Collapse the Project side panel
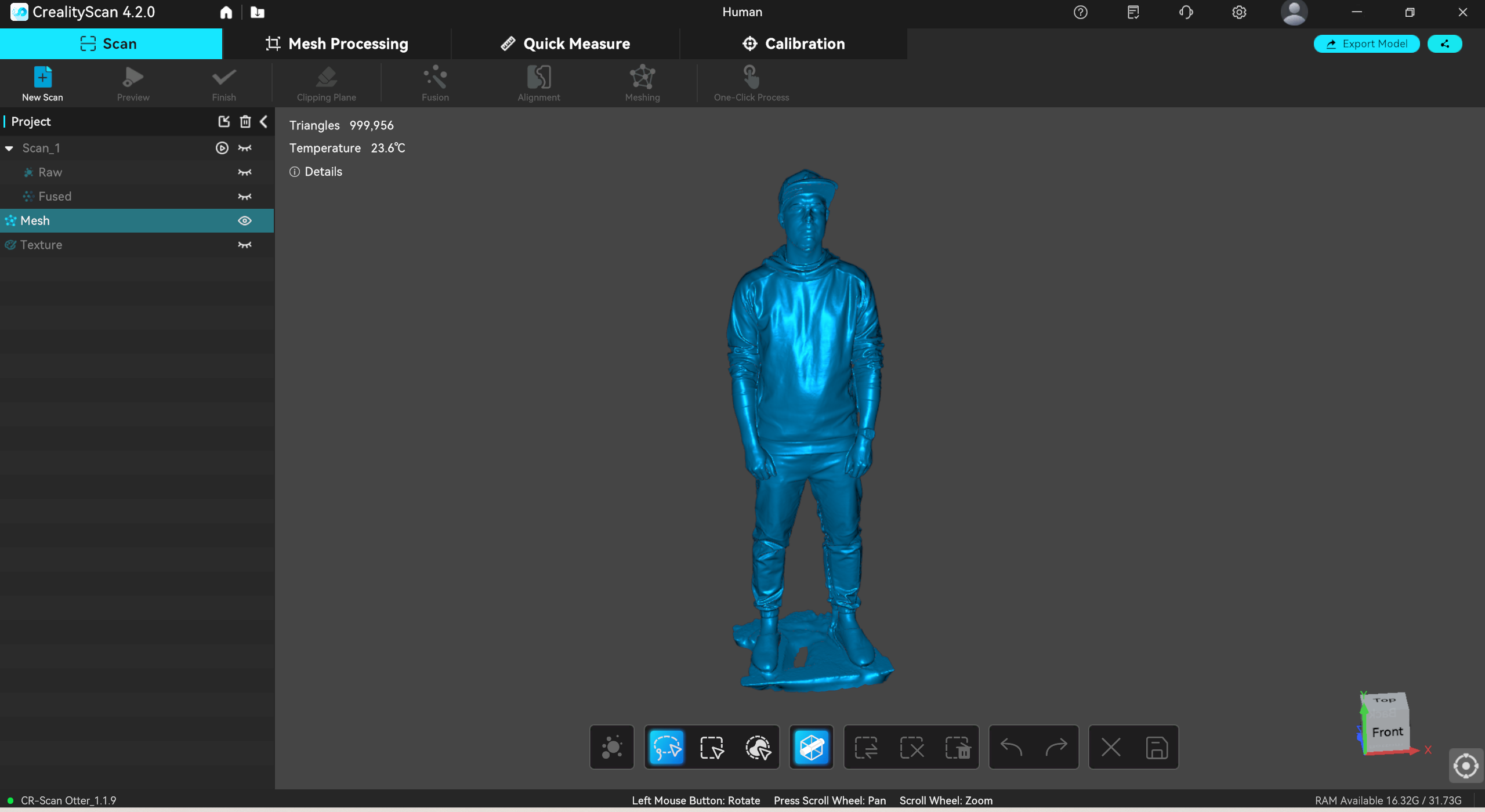1485x812 pixels. [264, 121]
